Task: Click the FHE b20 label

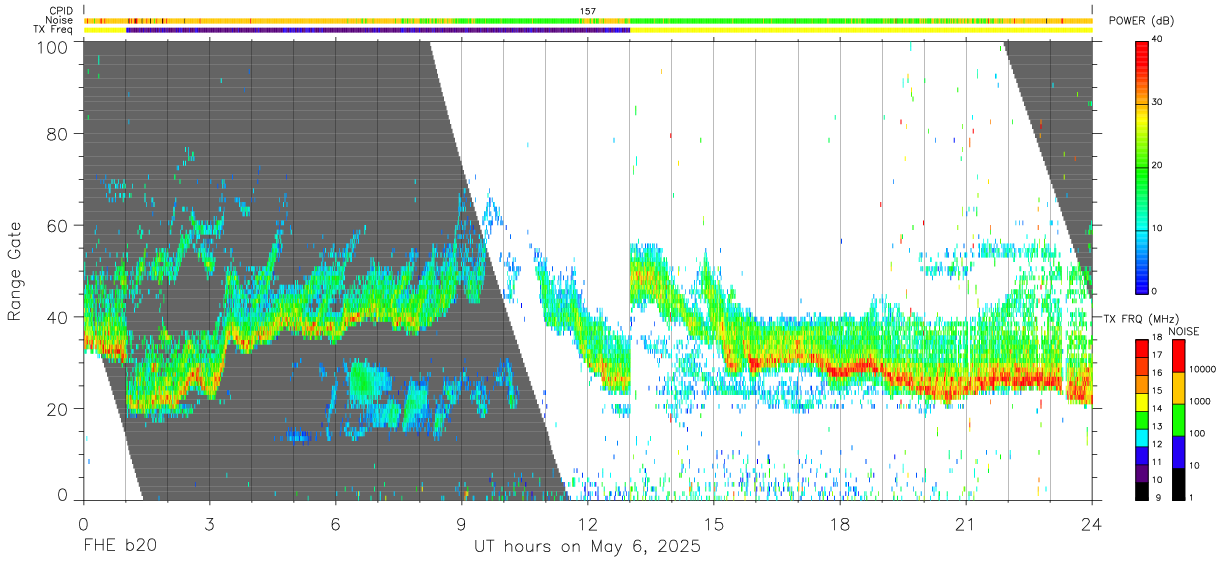Action: 120,547
